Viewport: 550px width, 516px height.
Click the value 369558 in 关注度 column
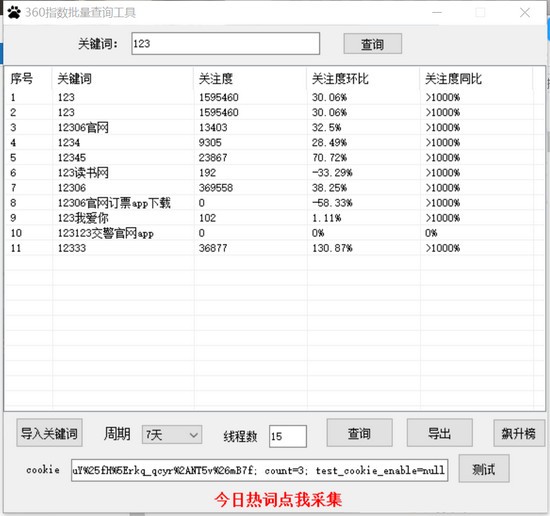pos(216,188)
